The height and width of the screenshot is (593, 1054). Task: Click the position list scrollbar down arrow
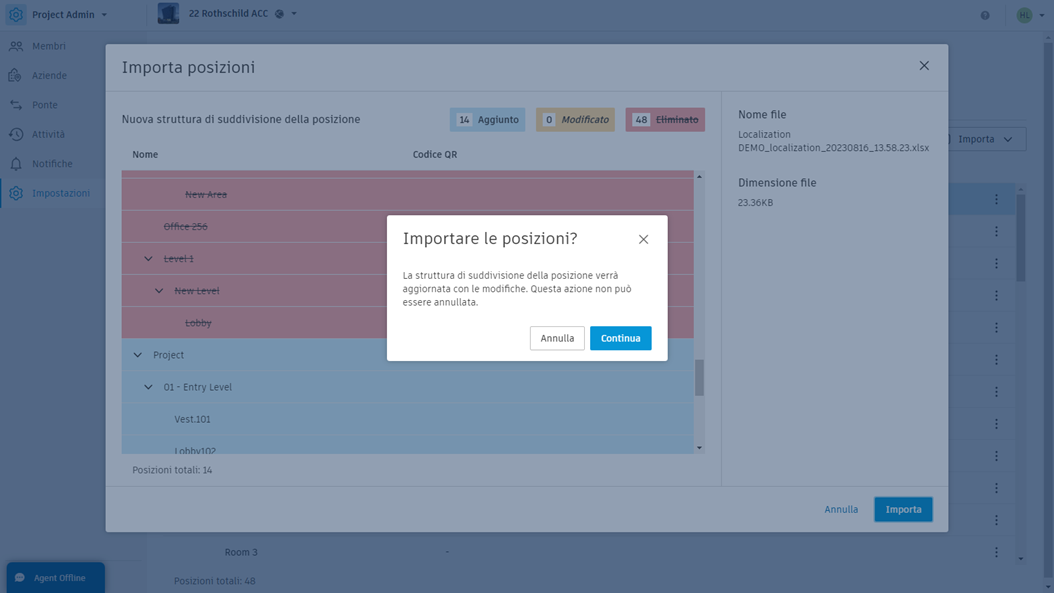click(699, 448)
